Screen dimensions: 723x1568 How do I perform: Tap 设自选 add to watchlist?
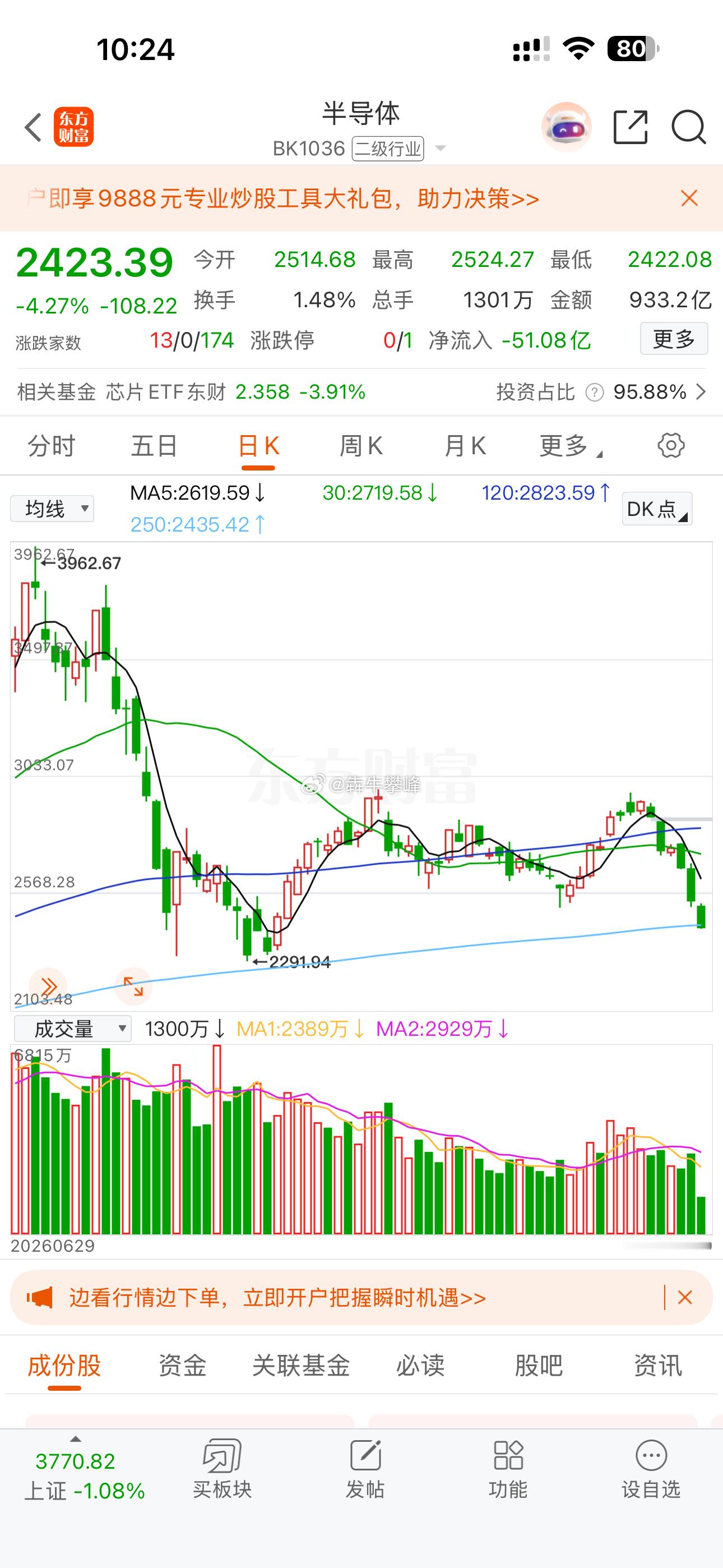click(x=651, y=1469)
